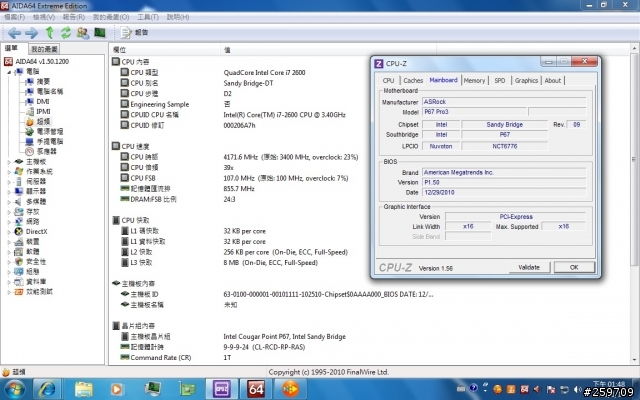Refresh using the green circular arrows icon
Screen dimensions: 640x400
66,33
